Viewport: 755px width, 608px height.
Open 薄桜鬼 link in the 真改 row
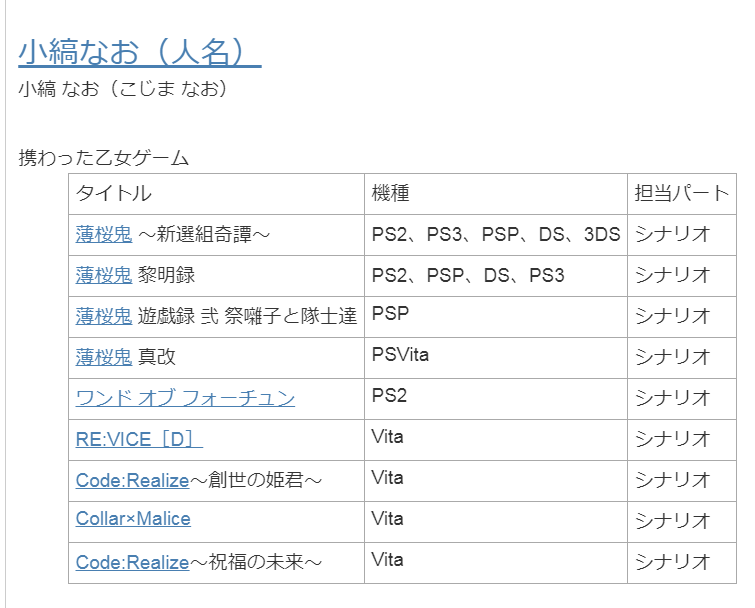pos(104,358)
